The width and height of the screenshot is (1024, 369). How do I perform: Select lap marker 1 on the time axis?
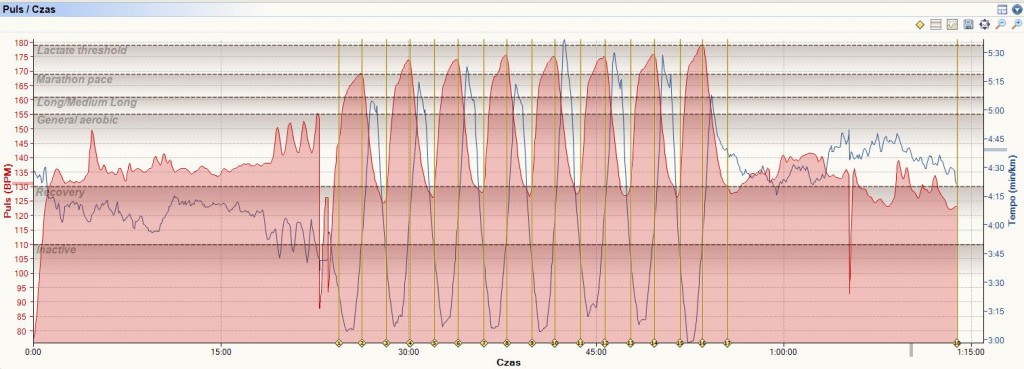point(338,343)
